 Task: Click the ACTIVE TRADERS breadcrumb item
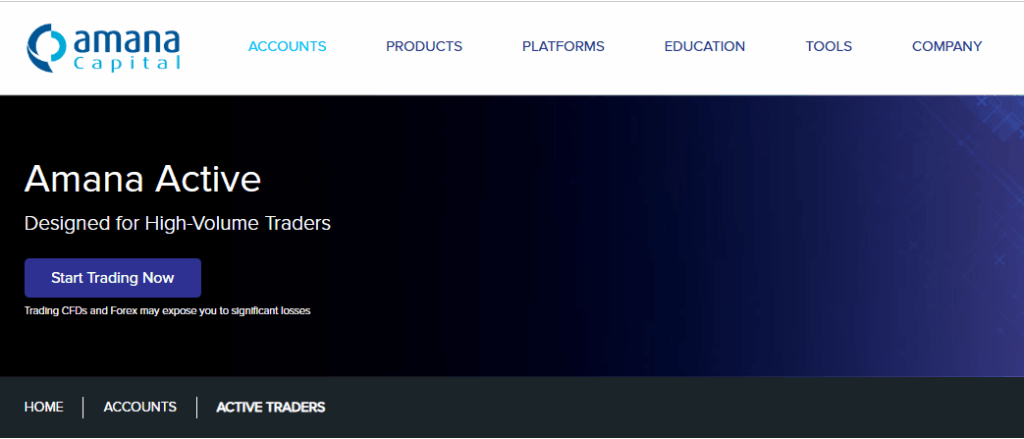click(x=270, y=407)
